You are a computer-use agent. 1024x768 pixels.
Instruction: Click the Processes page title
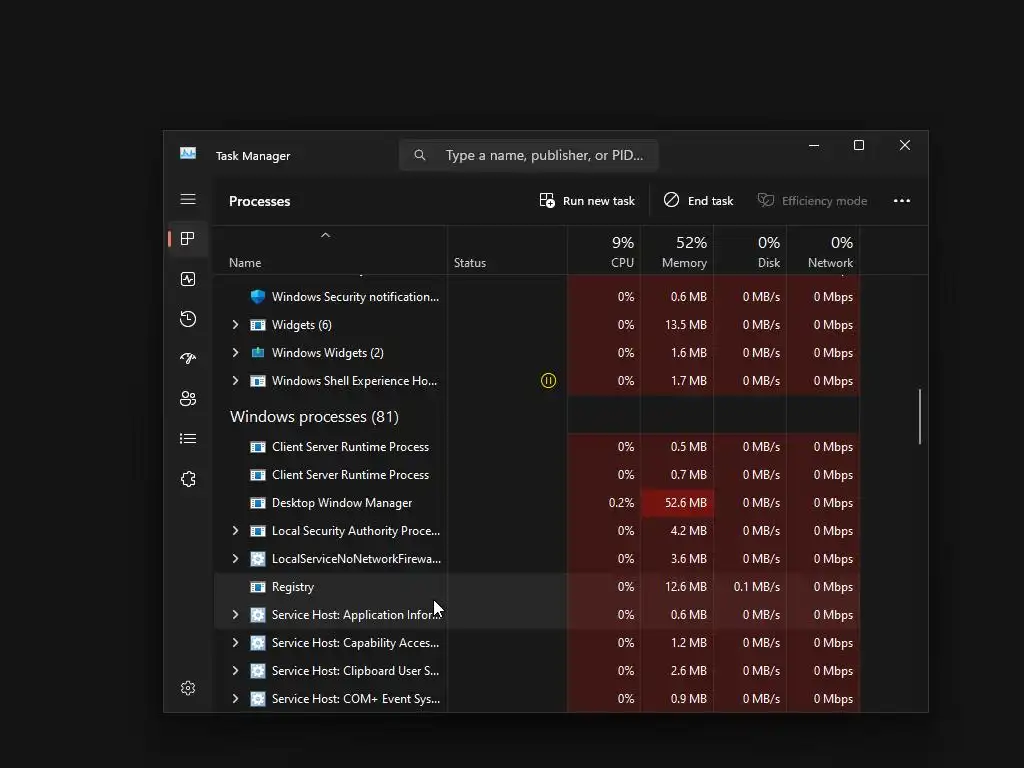(x=259, y=201)
